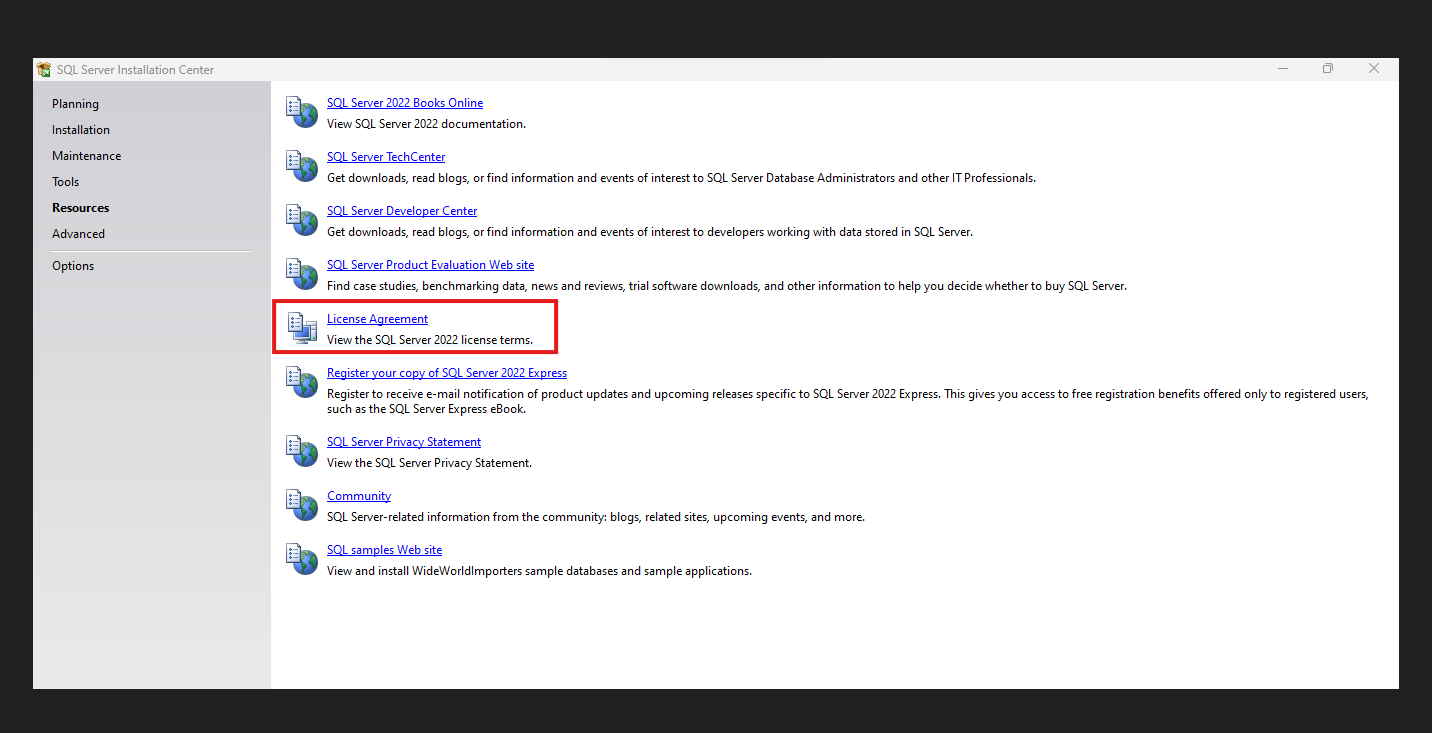The height and width of the screenshot is (733, 1432).
Task: Click the 'SQL Server Installation Center' window title
Action: [x=136, y=70]
